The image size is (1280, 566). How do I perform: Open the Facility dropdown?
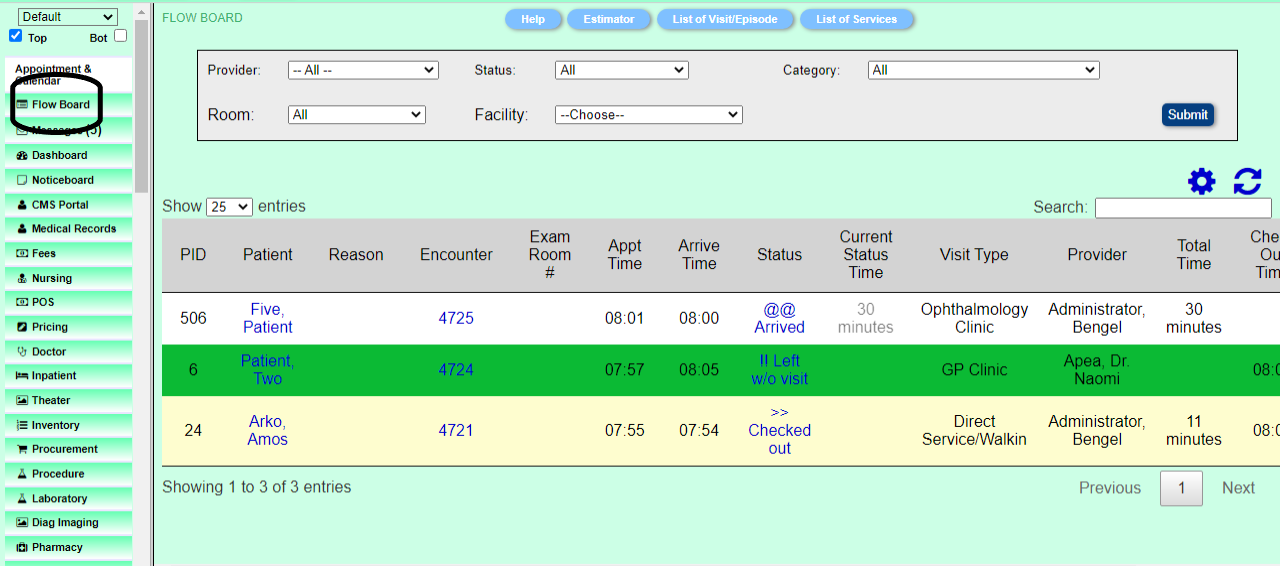click(648, 115)
